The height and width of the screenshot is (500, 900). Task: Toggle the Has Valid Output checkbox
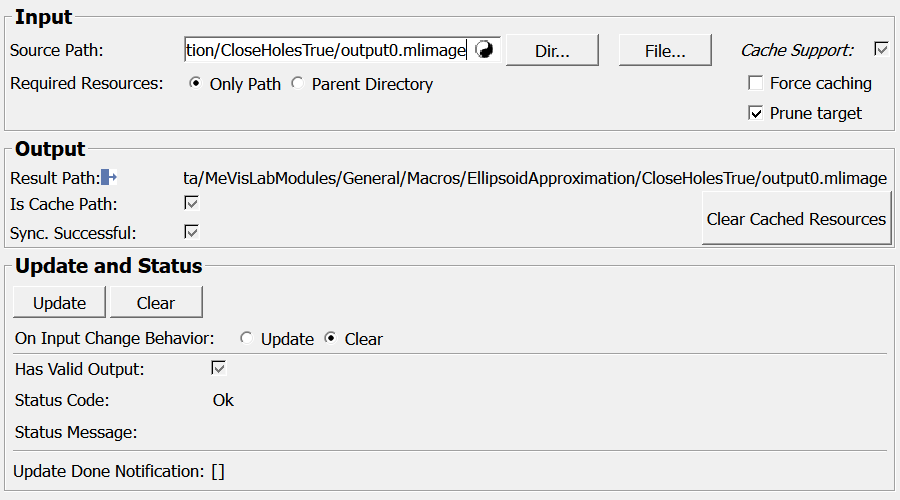(x=218, y=368)
